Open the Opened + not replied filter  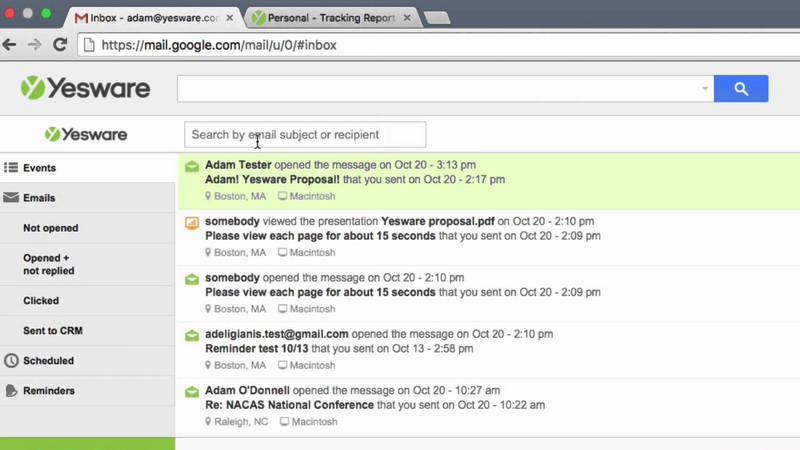click(x=87, y=264)
